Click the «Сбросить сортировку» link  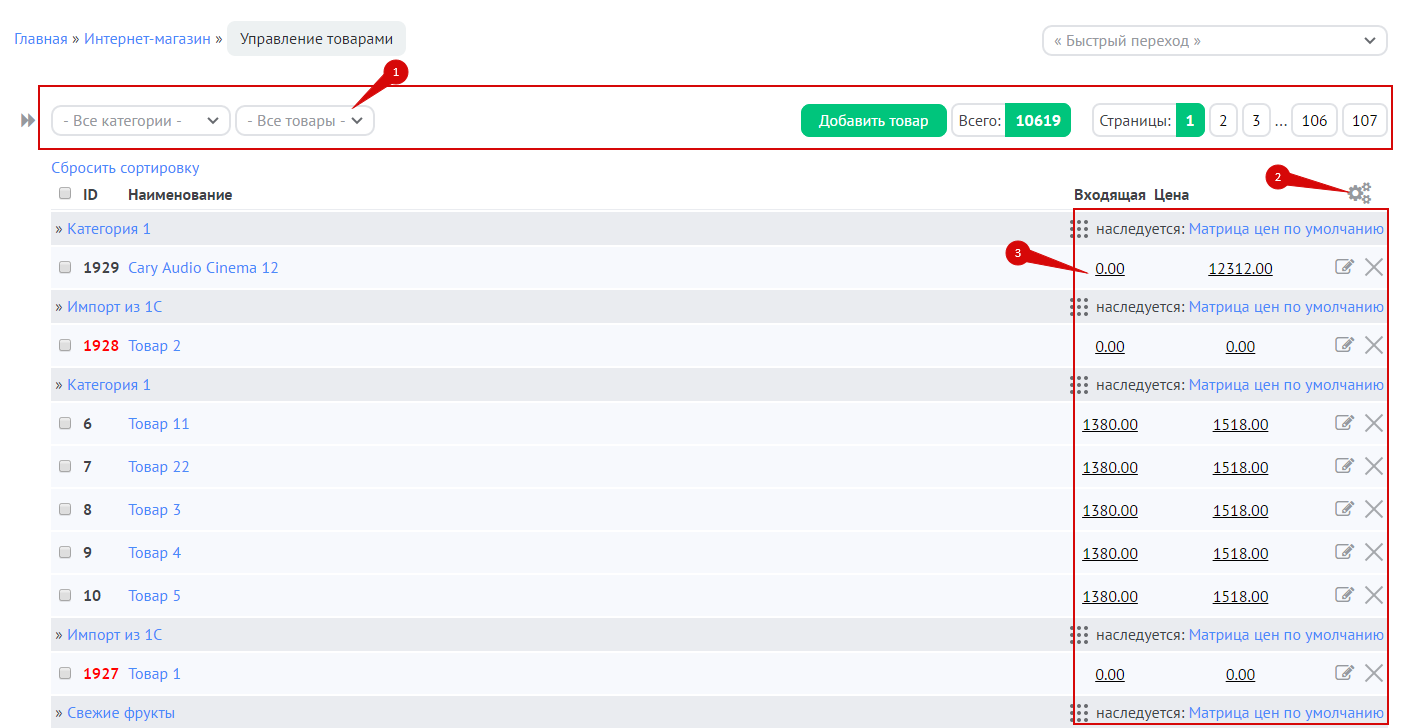point(125,168)
